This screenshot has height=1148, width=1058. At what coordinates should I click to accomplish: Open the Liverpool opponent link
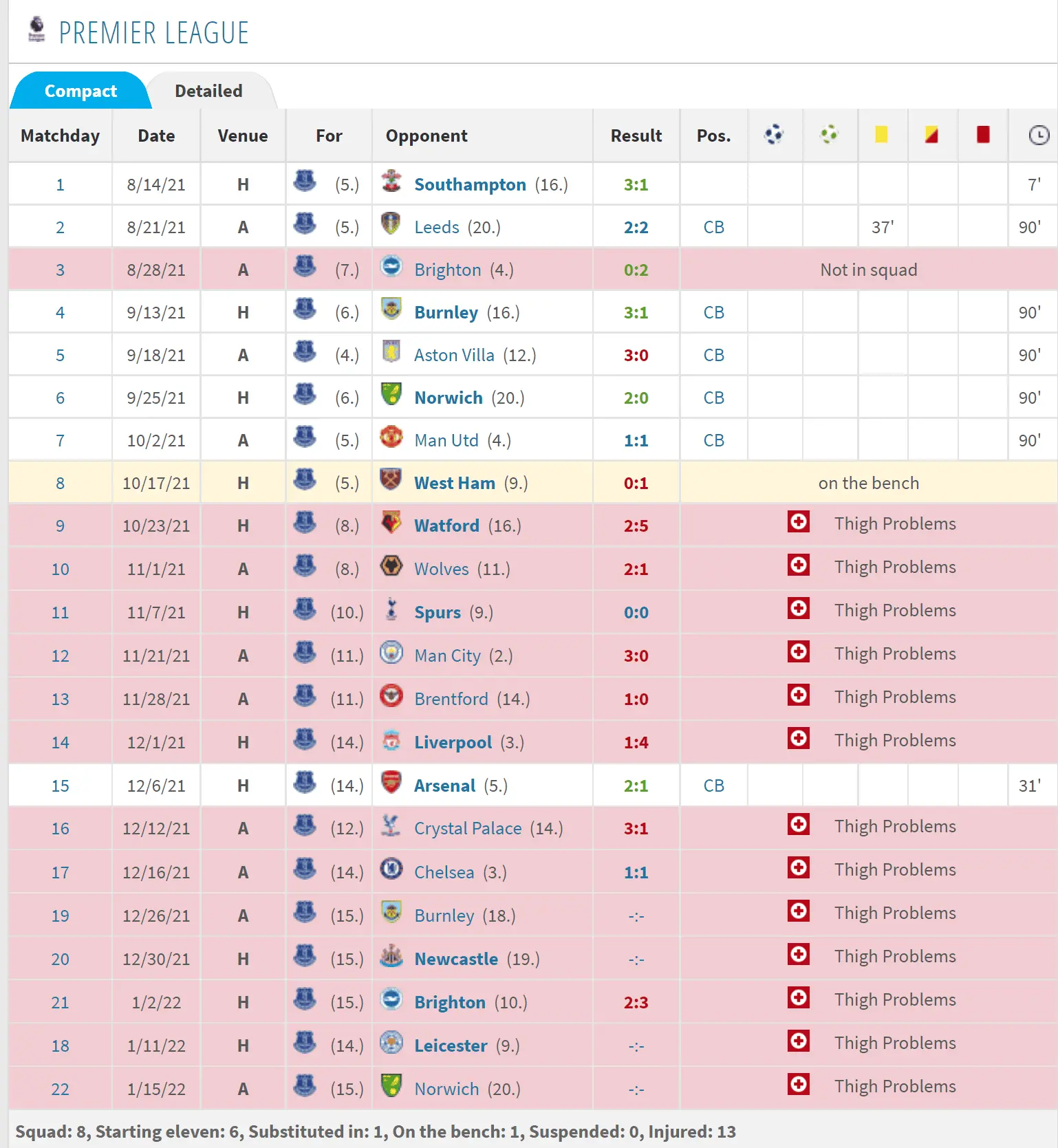click(x=453, y=743)
